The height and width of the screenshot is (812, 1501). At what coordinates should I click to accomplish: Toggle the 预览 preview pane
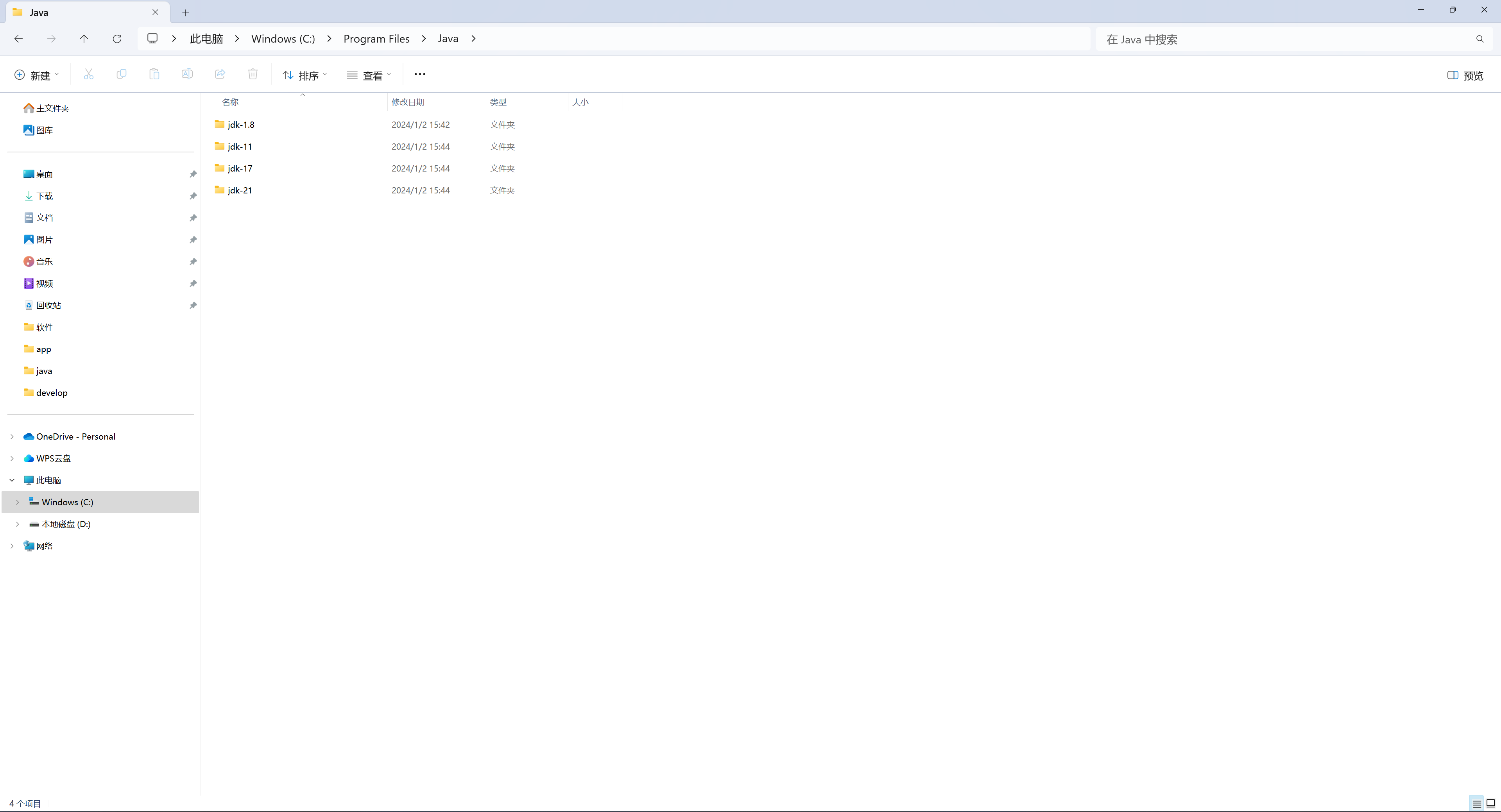tap(1465, 75)
